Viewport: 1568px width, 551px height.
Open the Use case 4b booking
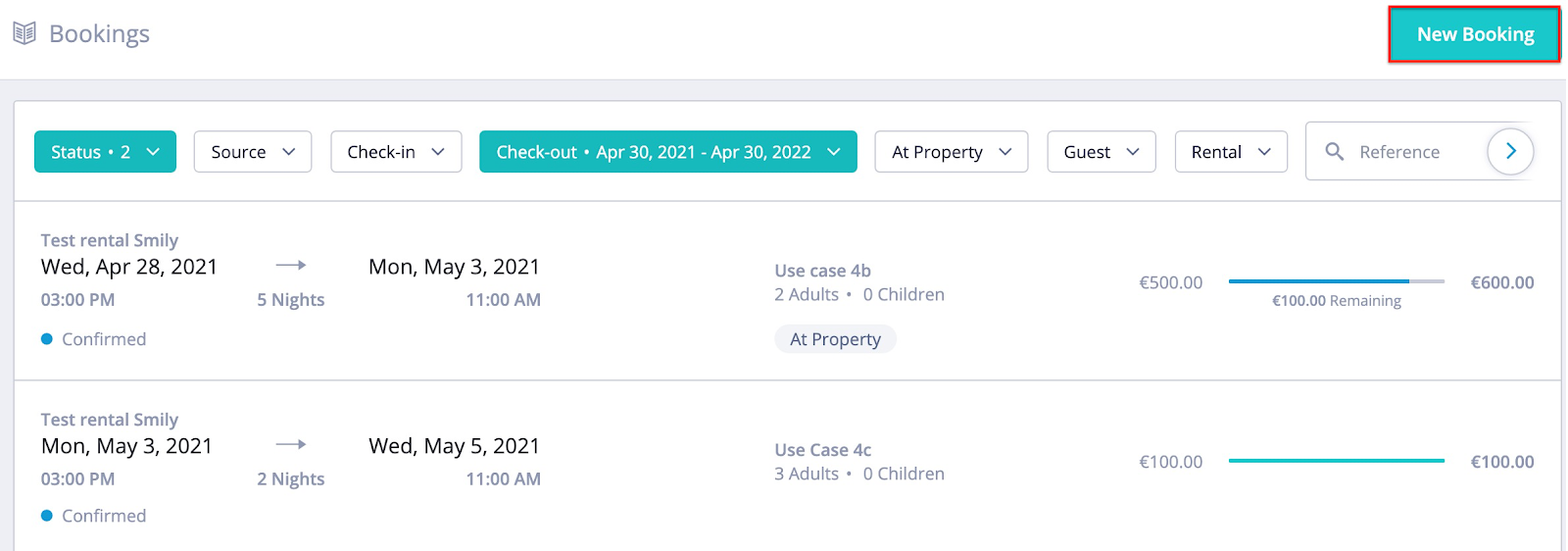pos(822,271)
